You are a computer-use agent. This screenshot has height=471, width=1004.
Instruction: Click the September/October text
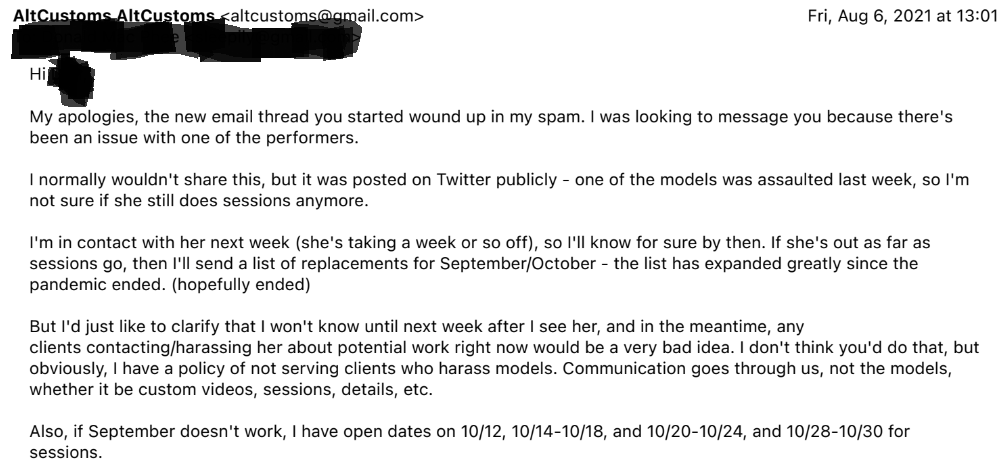click(517, 264)
